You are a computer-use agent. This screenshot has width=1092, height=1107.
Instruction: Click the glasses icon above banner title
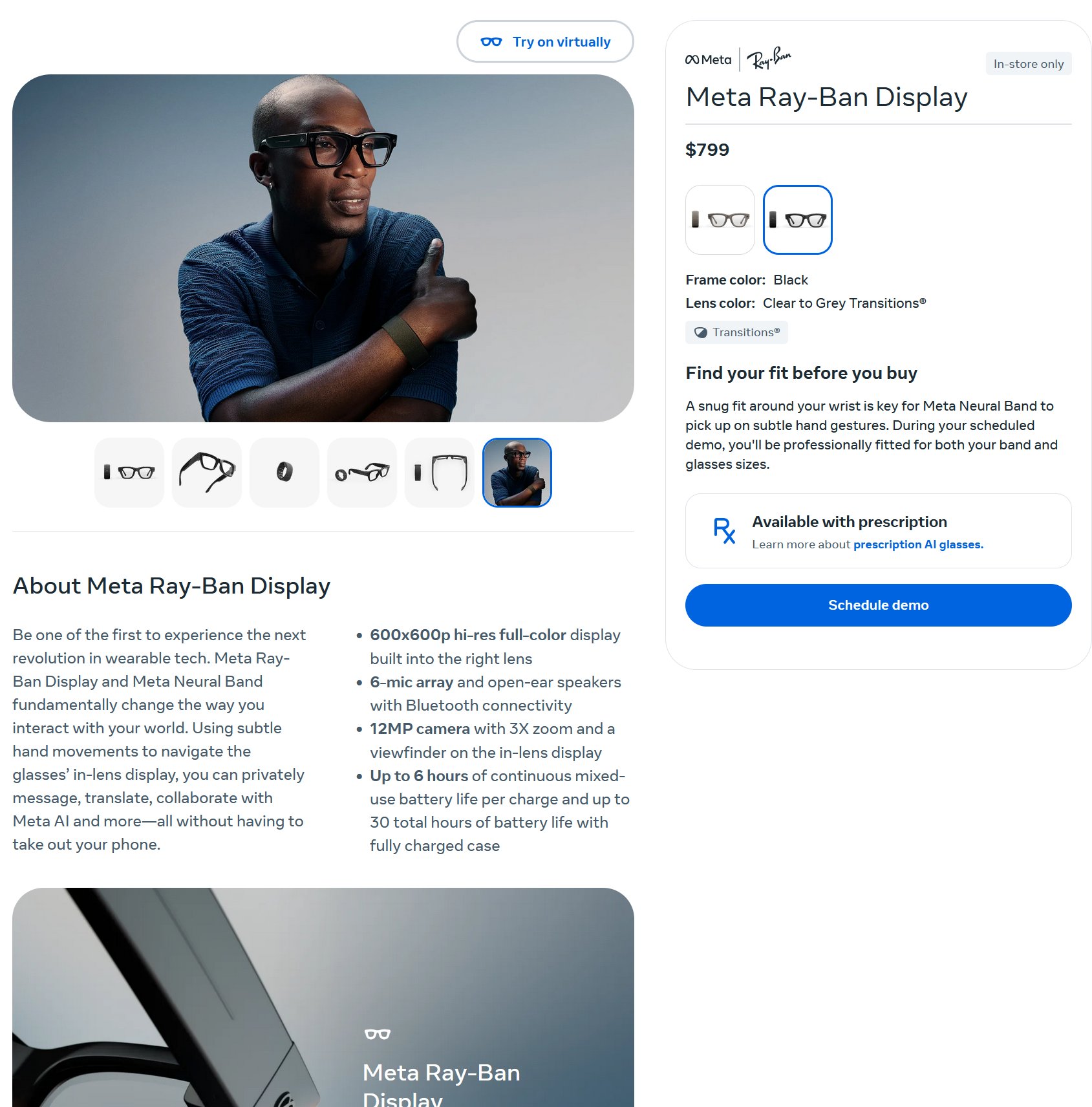pyautogui.click(x=378, y=1034)
